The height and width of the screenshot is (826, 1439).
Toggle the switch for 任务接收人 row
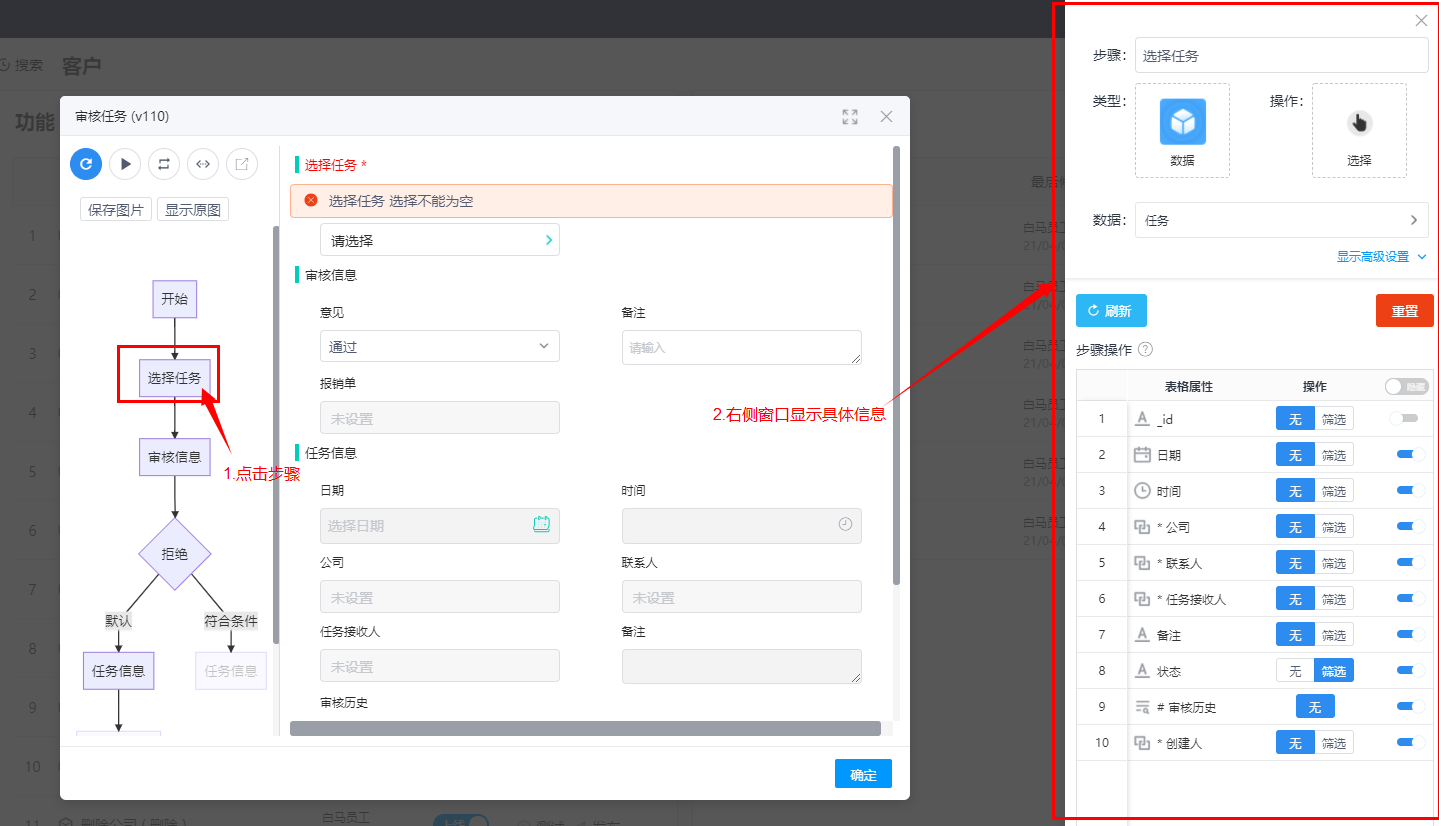point(1411,599)
